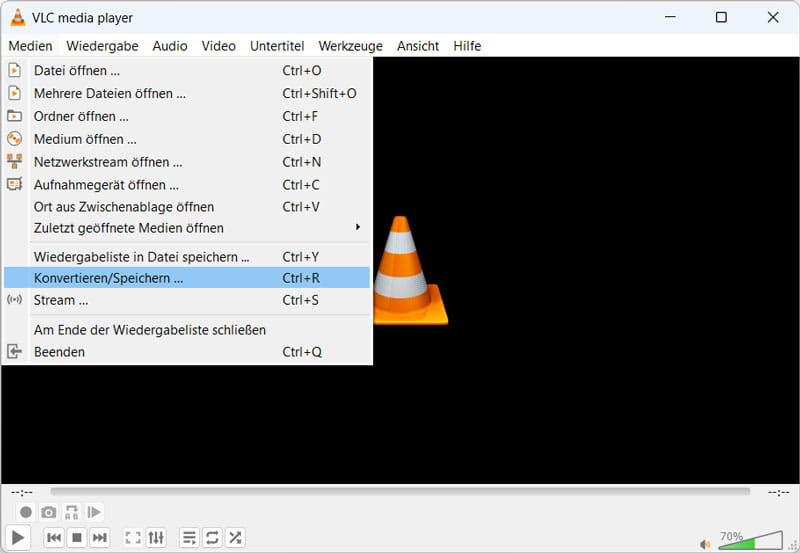The height and width of the screenshot is (553, 800).
Task: Expand Zuletzt geöffnete Medien öffnen submenu
Action: pyautogui.click(x=187, y=228)
